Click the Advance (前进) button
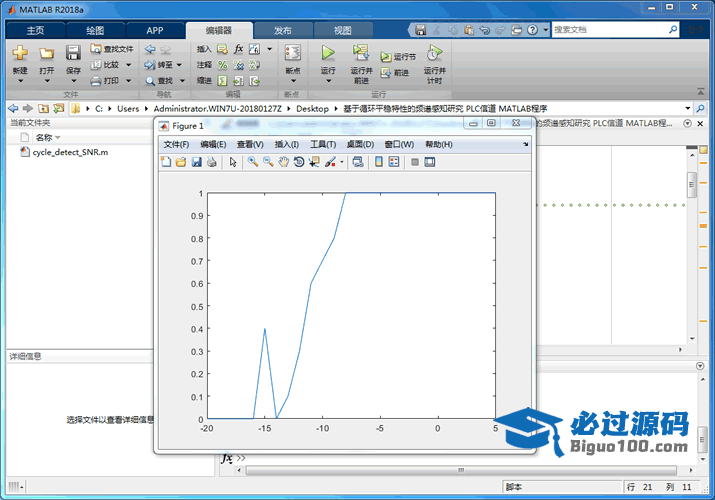 (x=395, y=72)
